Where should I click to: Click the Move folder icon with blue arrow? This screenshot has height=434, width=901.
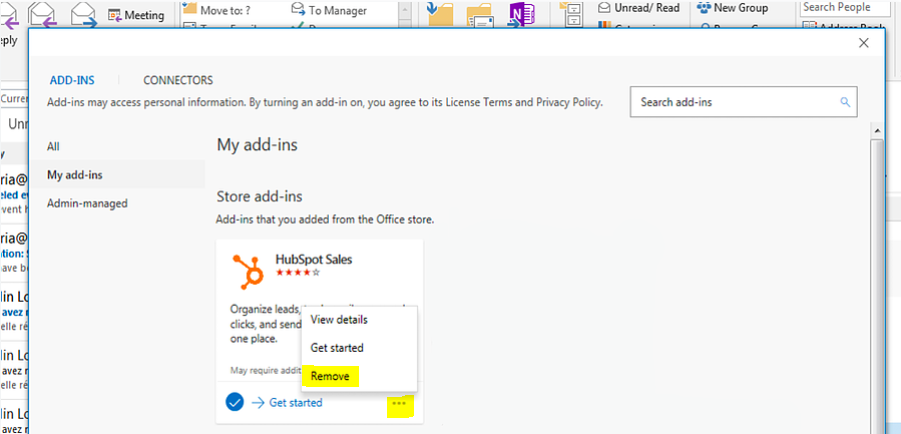coord(440,14)
